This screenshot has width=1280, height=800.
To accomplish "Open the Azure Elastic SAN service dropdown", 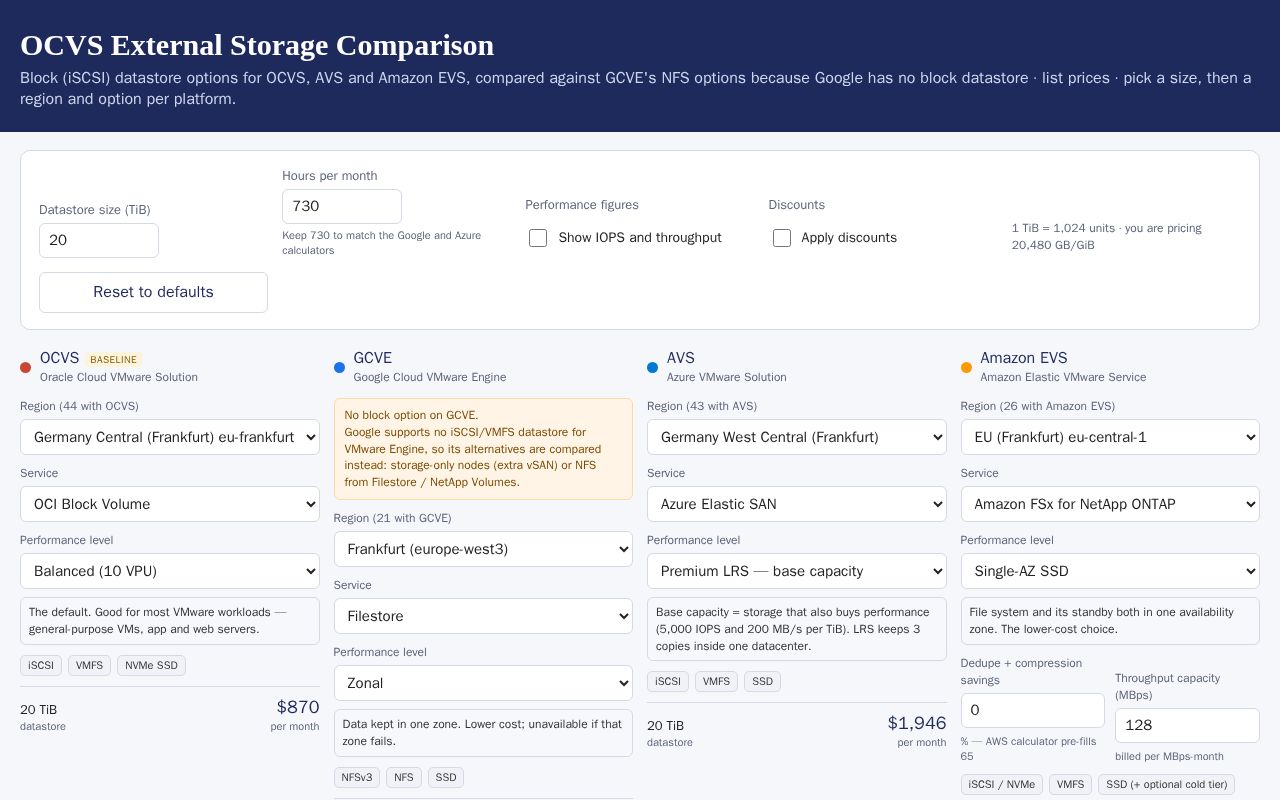I will [x=797, y=504].
